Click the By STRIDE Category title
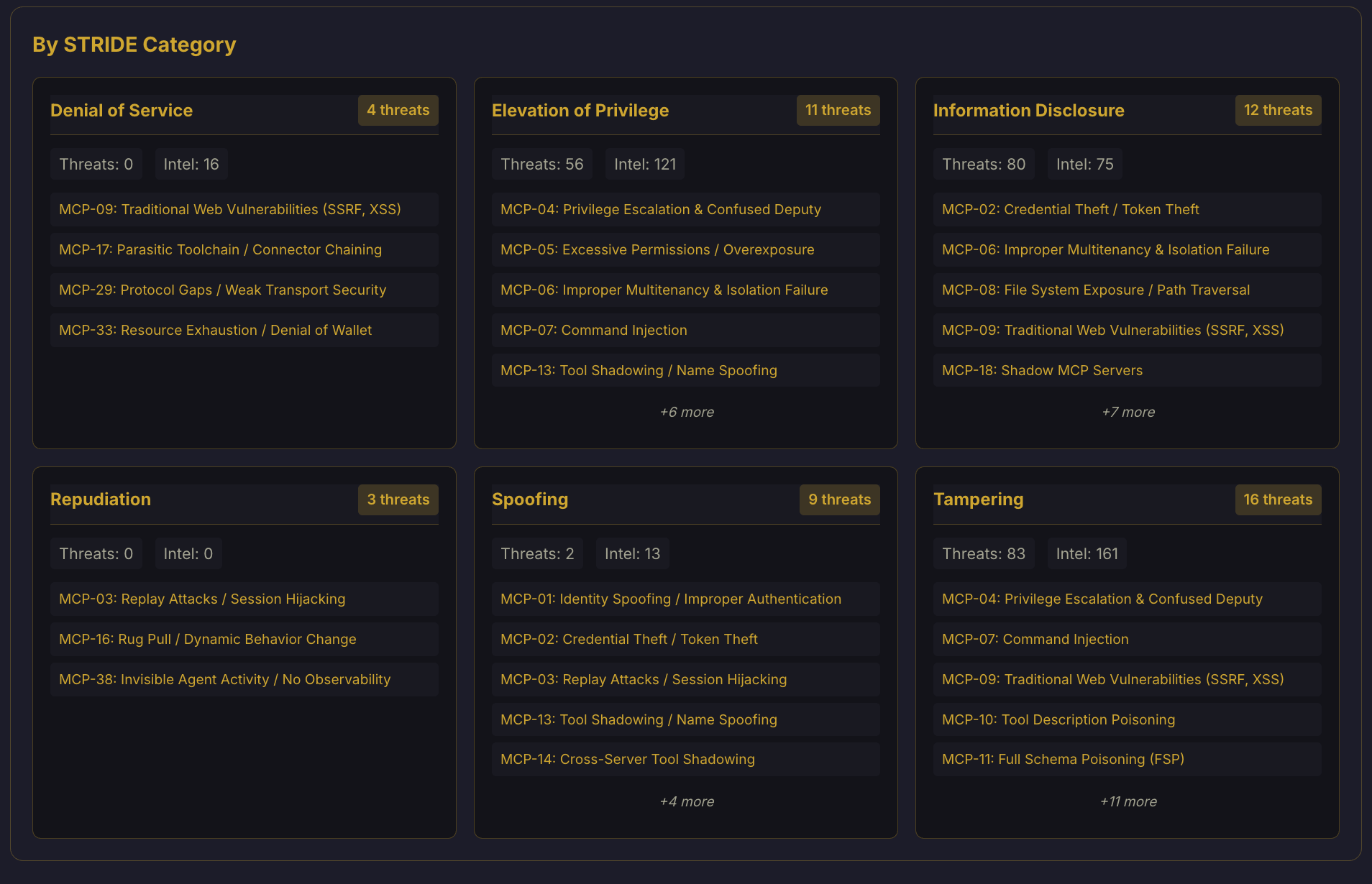This screenshot has width=1372, height=884. [x=134, y=45]
